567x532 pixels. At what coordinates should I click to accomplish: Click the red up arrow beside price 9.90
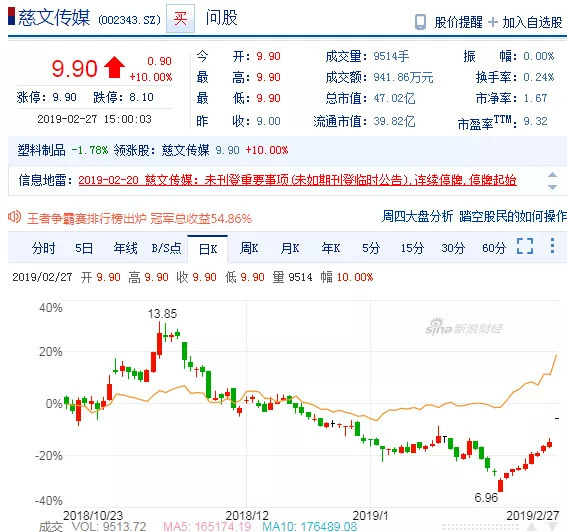[114, 67]
